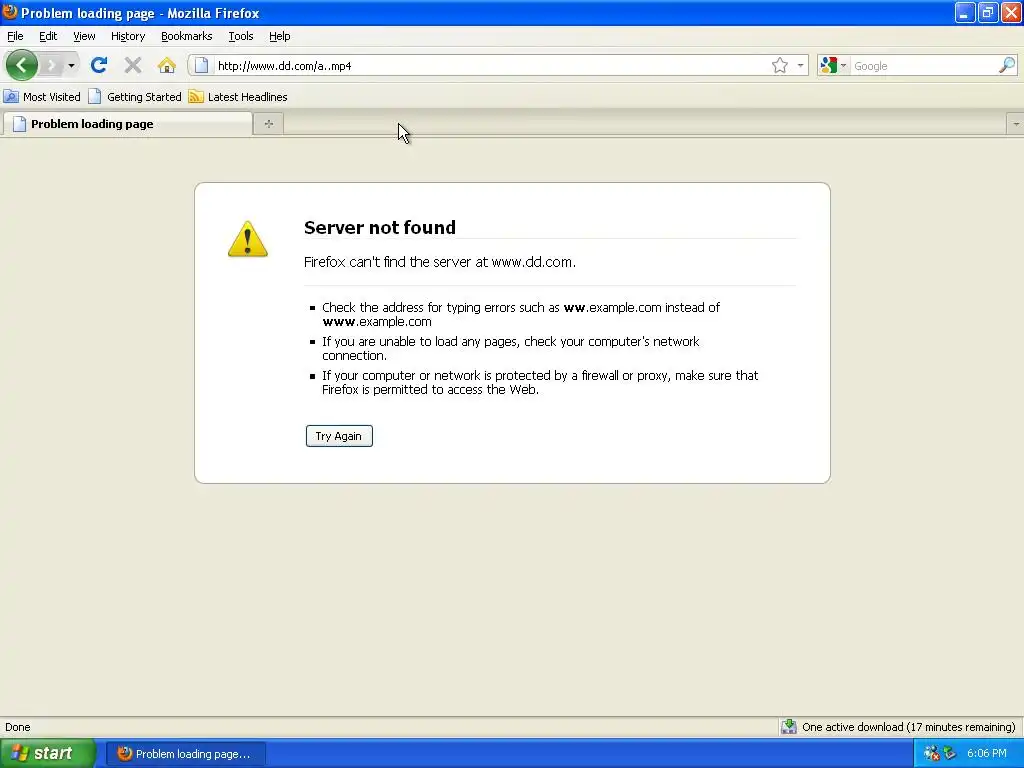Viewport: 1024px width, 768px height.
Task: Click the page identity icon in URL bar
Action: (x=202, y=65)
